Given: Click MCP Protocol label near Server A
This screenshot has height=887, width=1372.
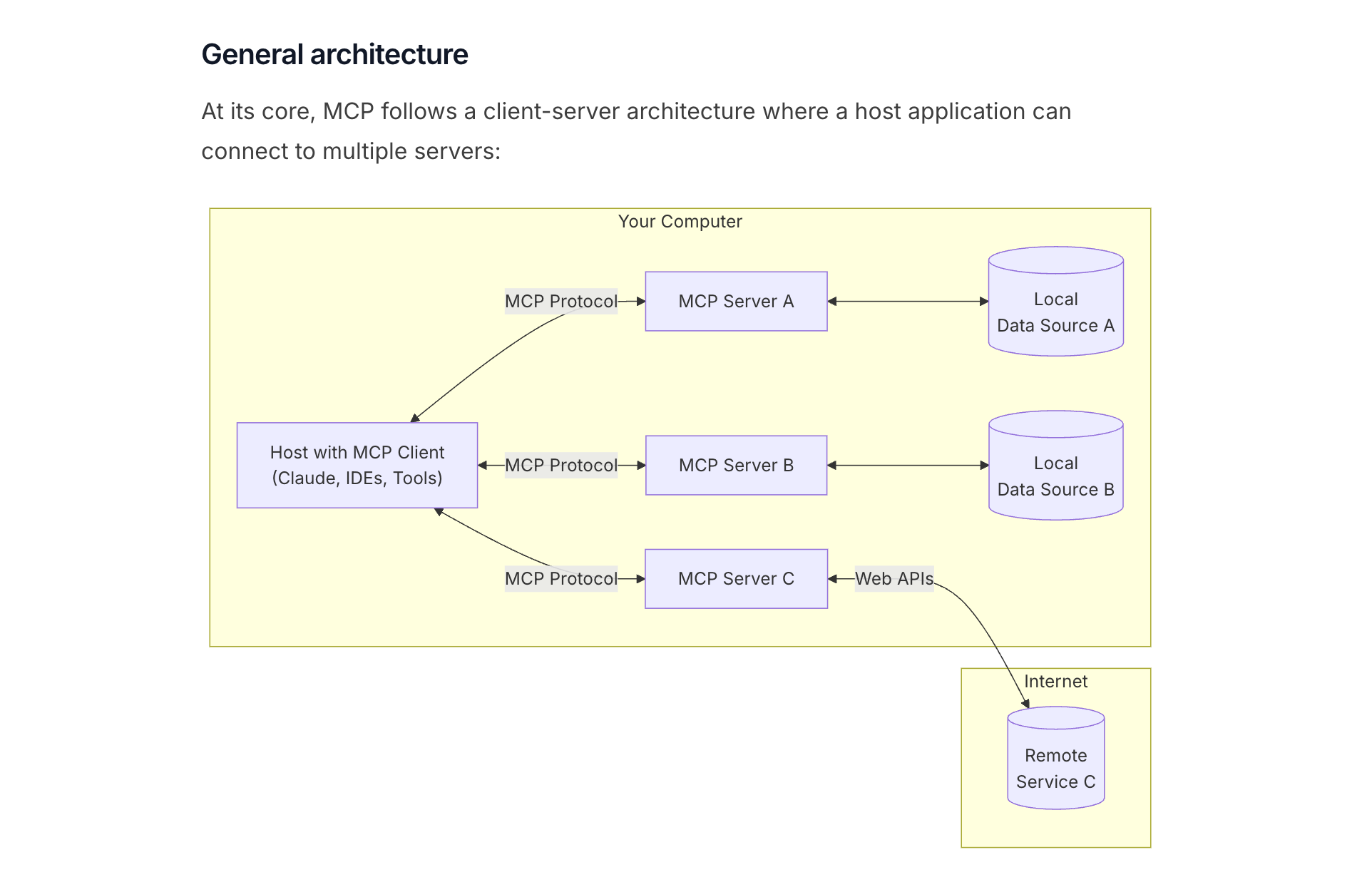Looking at the screenshot, I should tap(560, 302).
